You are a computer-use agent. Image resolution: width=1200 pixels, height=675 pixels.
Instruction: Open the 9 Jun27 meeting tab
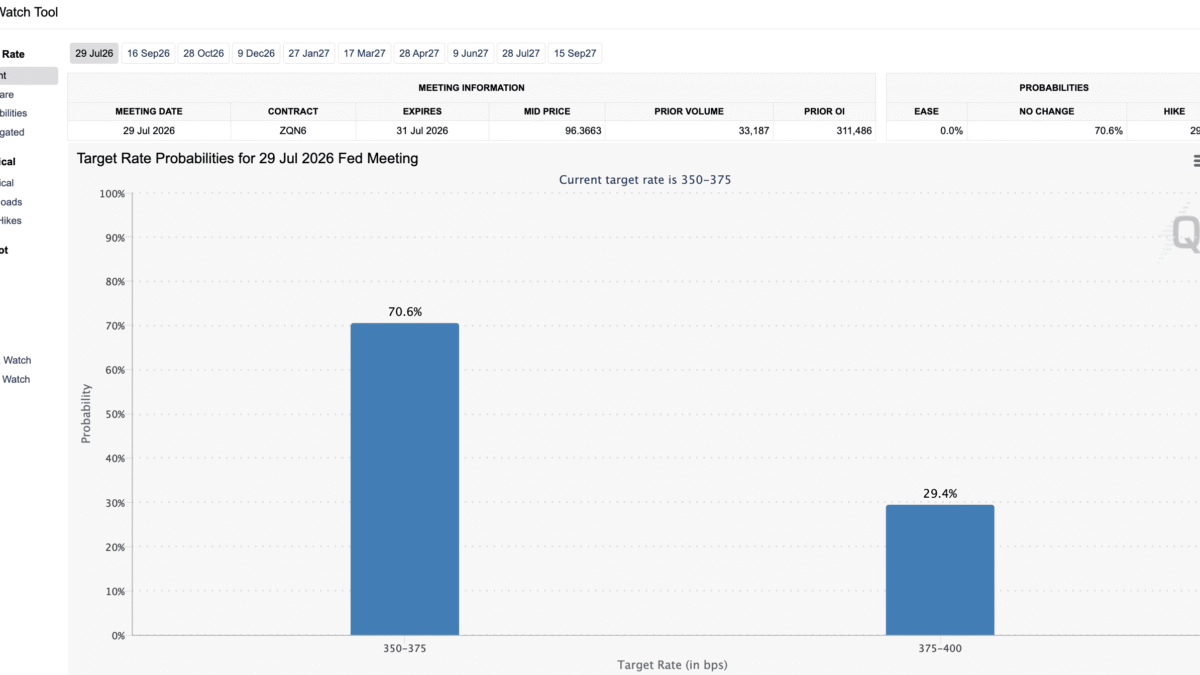click(x=471, y=53)
